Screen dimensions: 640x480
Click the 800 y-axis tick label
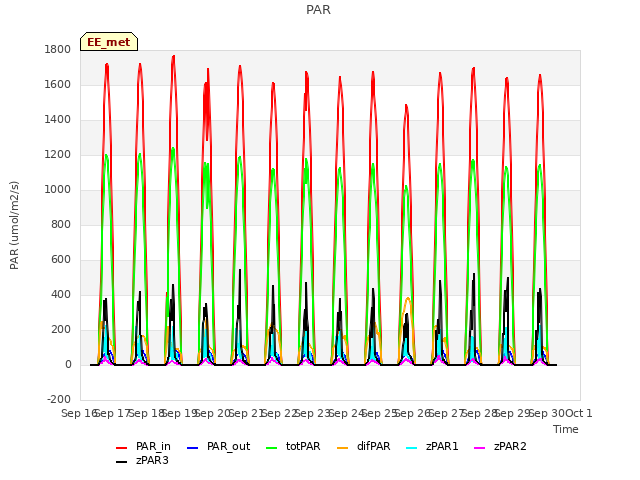(x=61, y=225)
